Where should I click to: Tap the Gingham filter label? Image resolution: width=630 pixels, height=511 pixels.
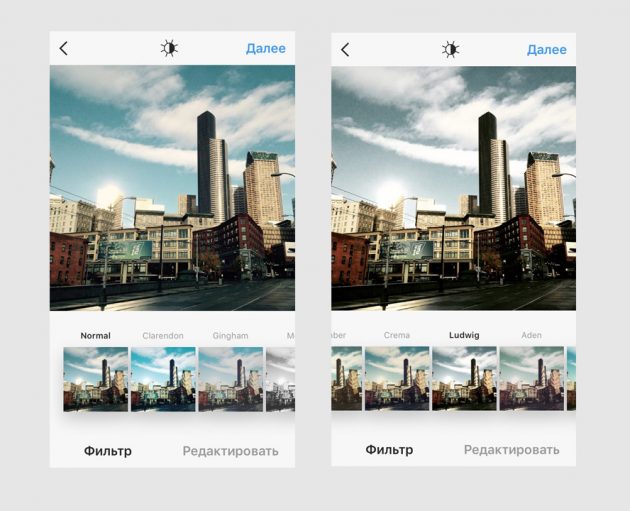(231, 336)
